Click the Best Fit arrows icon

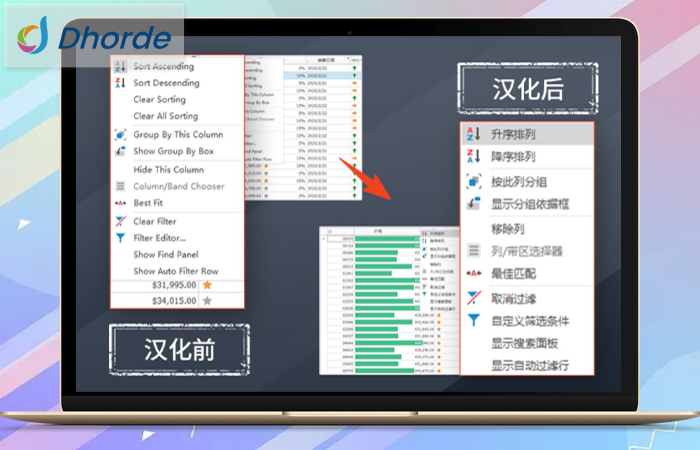click(x=120, y=203)
